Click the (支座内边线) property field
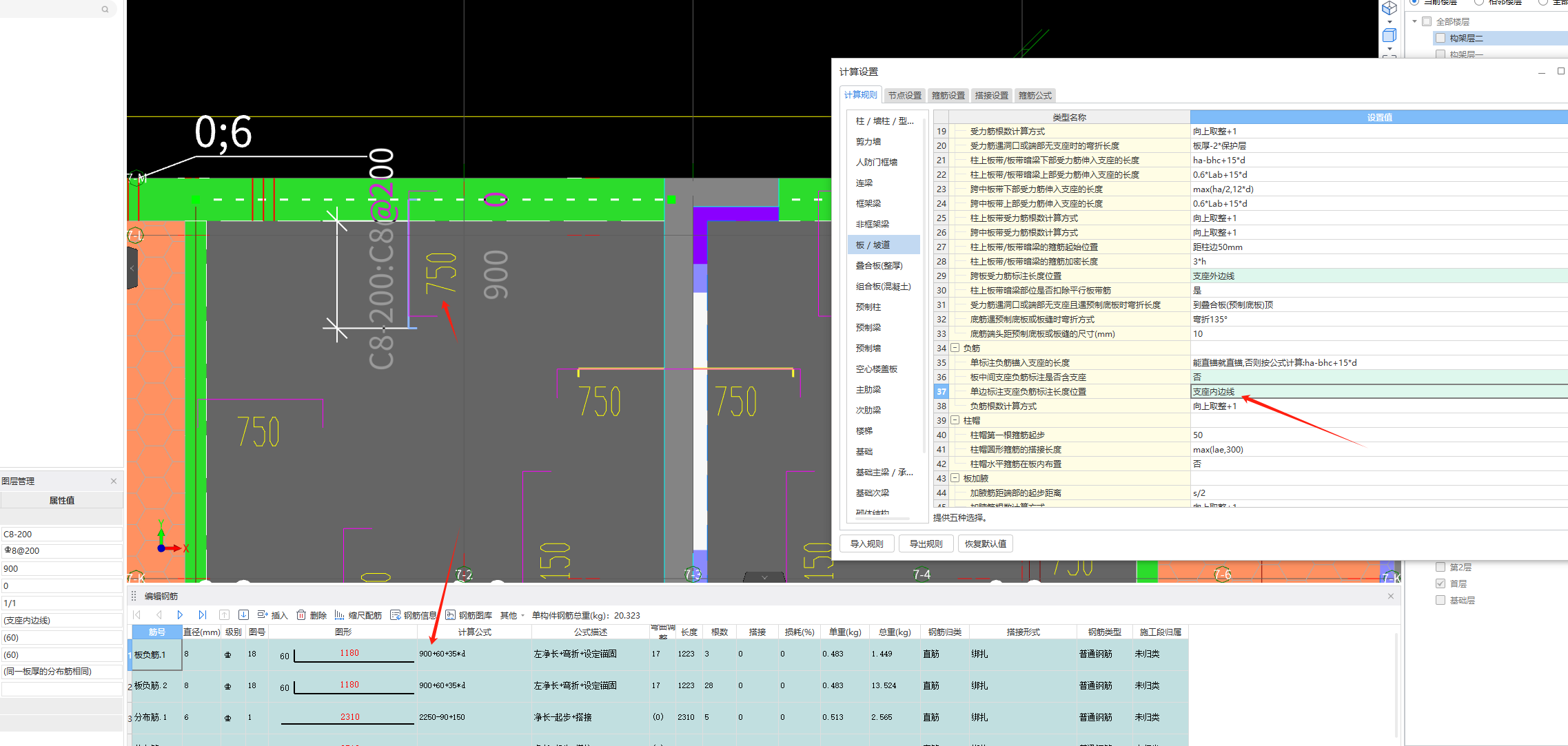Image resolution: width=1568 pixels, height=746 pixels. point(62,620)
